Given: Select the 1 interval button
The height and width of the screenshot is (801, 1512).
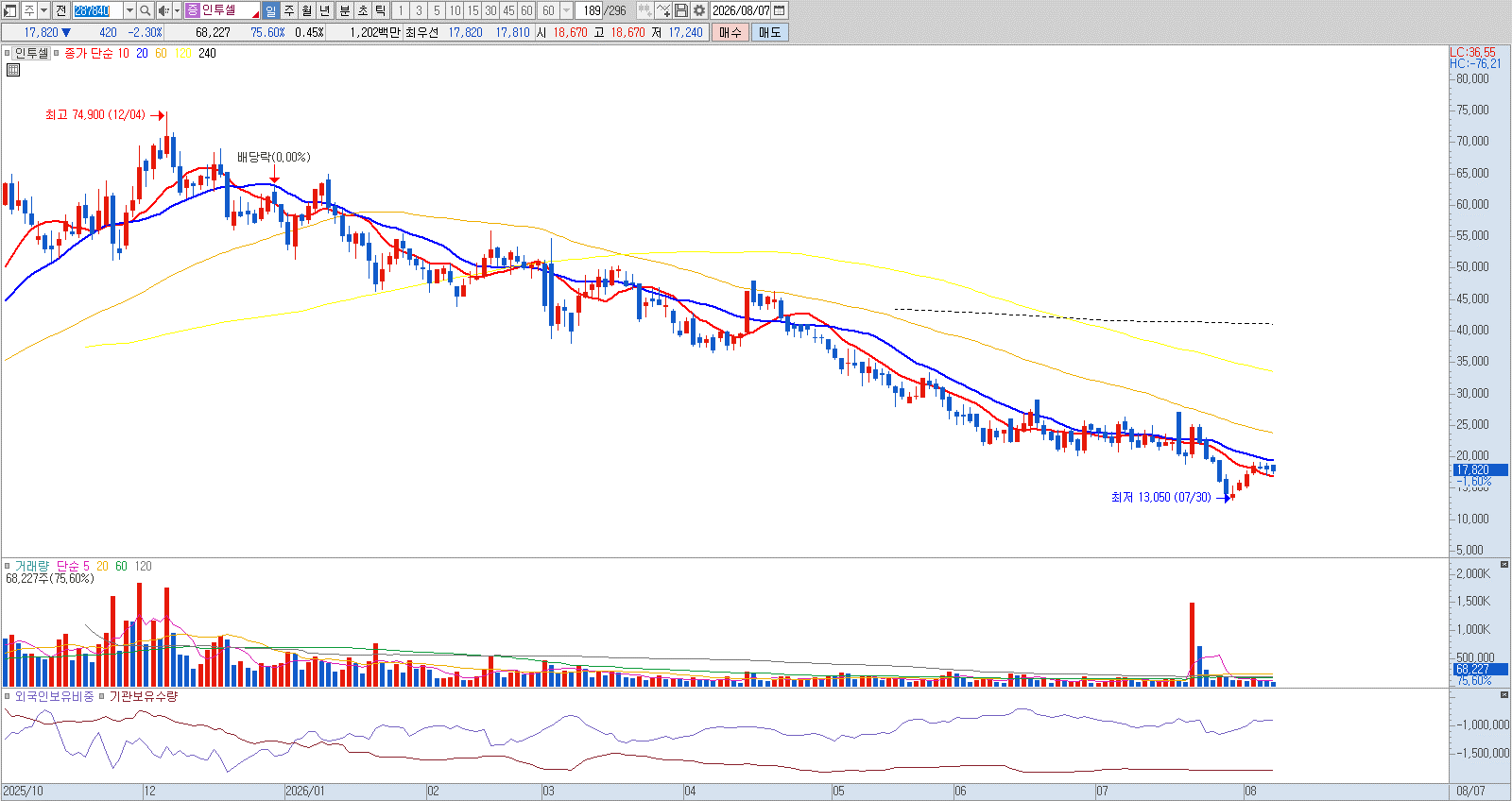Looking at the screenshot, I should [401, 10].
